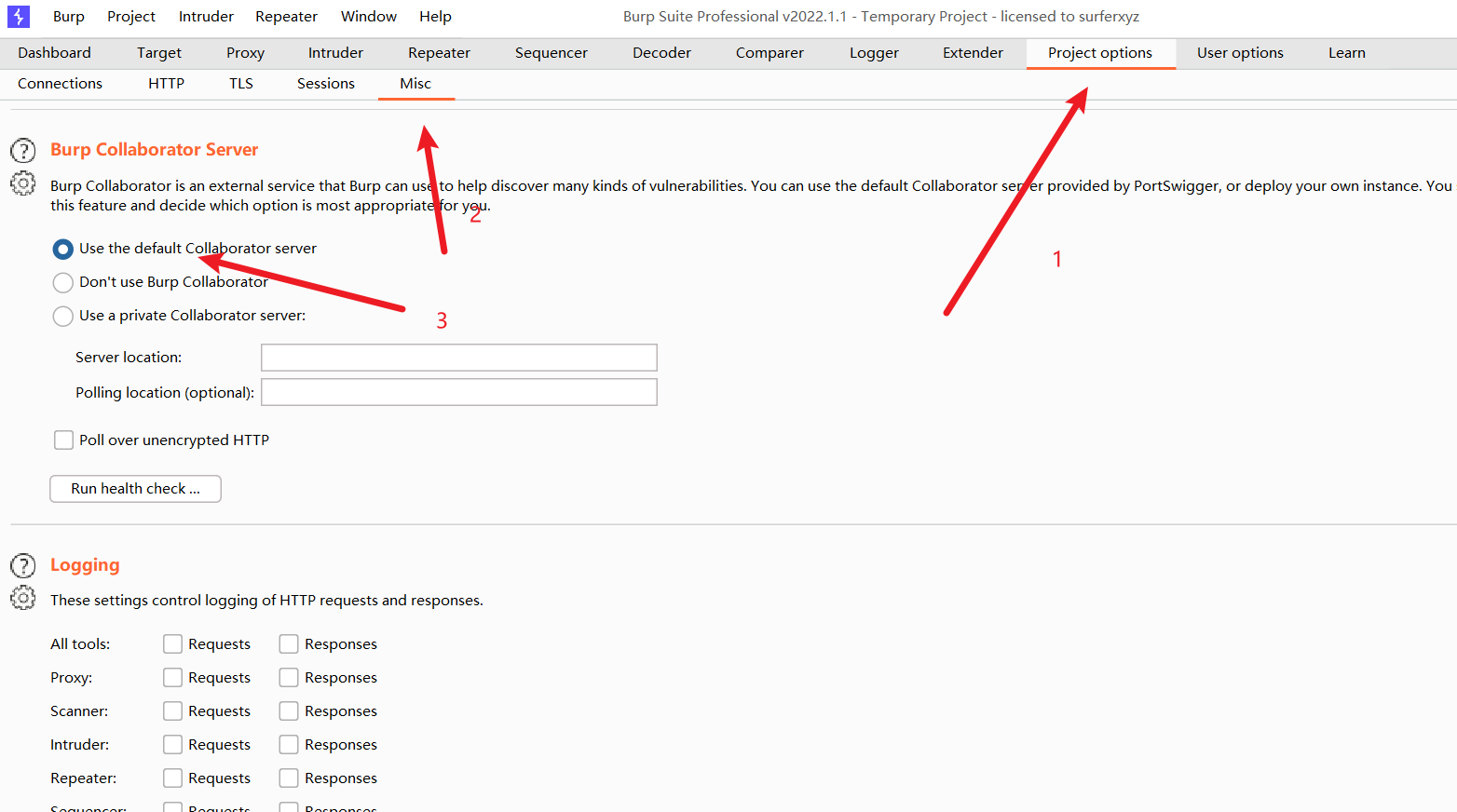Switch to the Extender tab
This screenshot has width=1457, height=812.
point(973,53)
